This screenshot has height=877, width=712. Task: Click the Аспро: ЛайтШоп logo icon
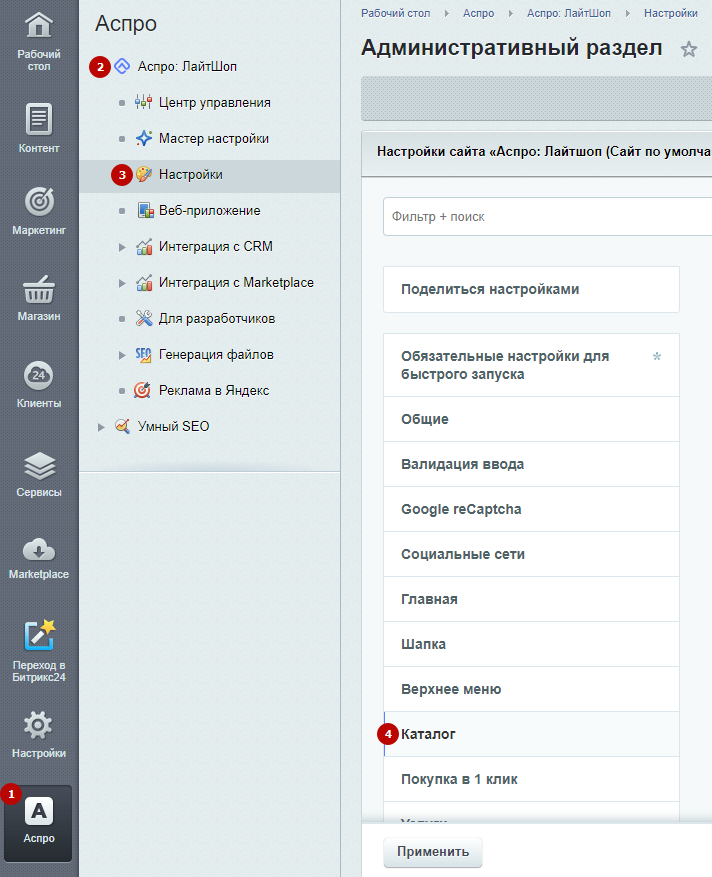coord(122,67)
